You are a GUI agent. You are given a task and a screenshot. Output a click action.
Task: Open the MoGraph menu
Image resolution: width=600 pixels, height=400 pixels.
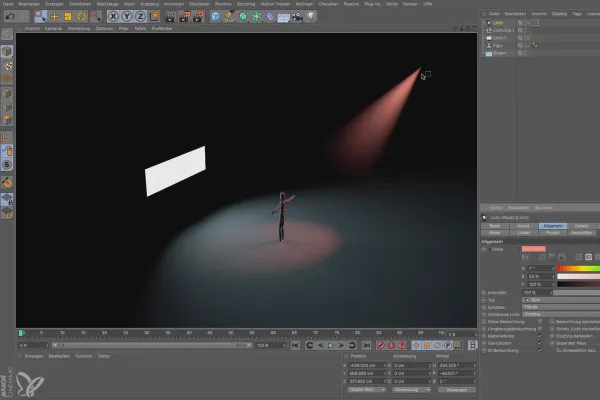click(x=305, y=4)
